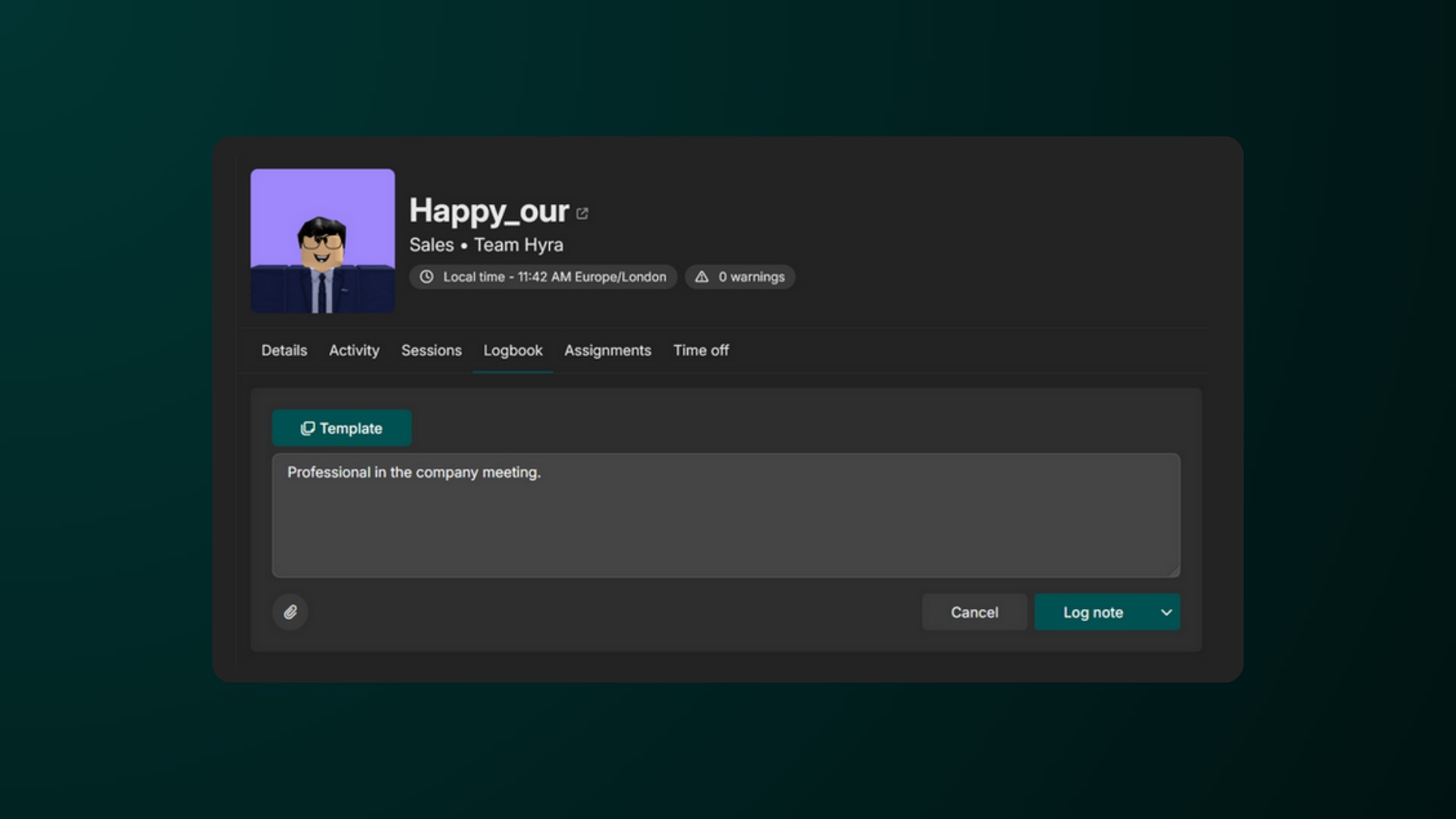Select the Logbook tab
Viewport: 1456px width, 819px height.
(x=513, y=350)
